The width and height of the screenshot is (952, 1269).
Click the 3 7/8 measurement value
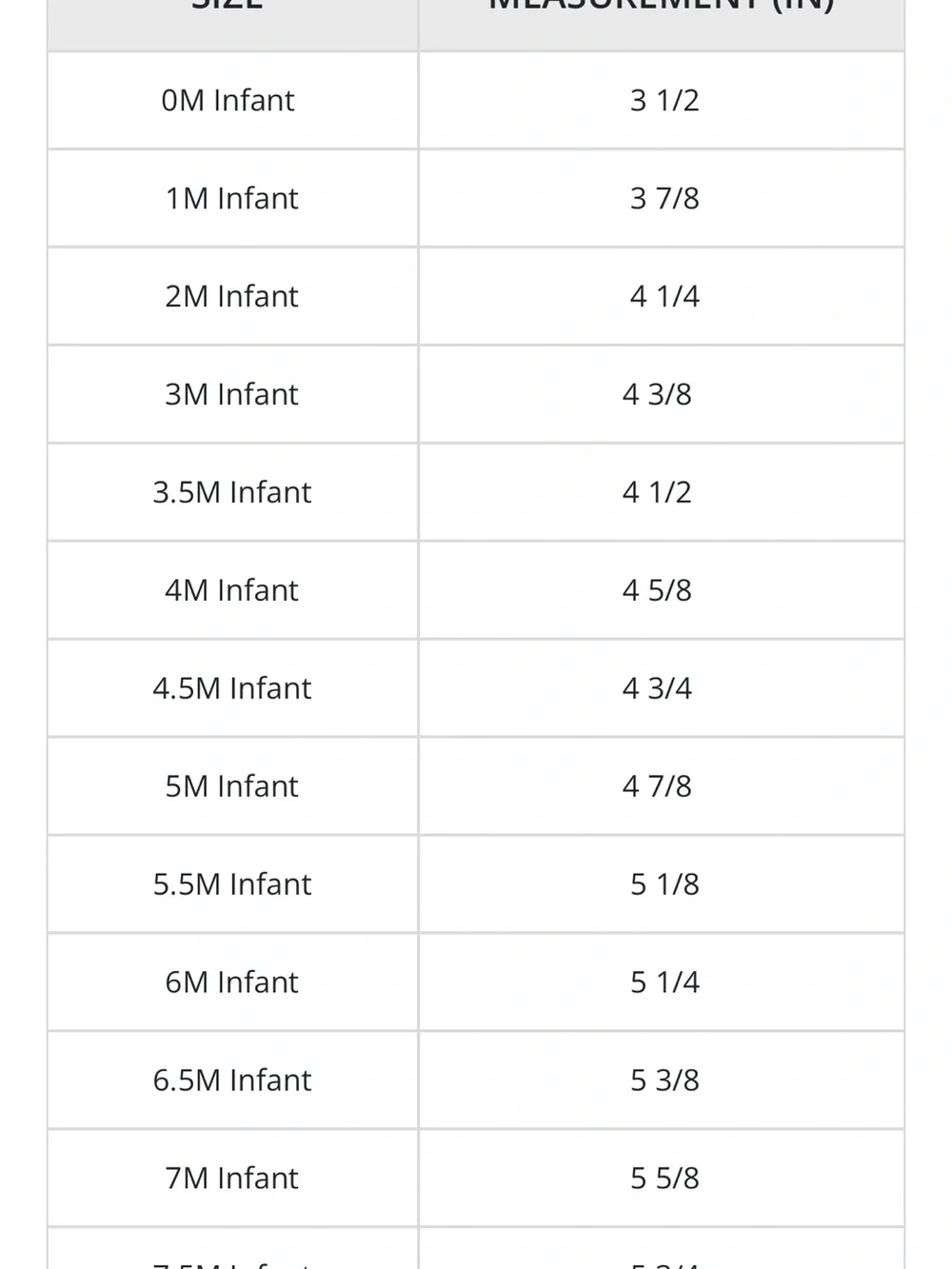tap(664, 198)
